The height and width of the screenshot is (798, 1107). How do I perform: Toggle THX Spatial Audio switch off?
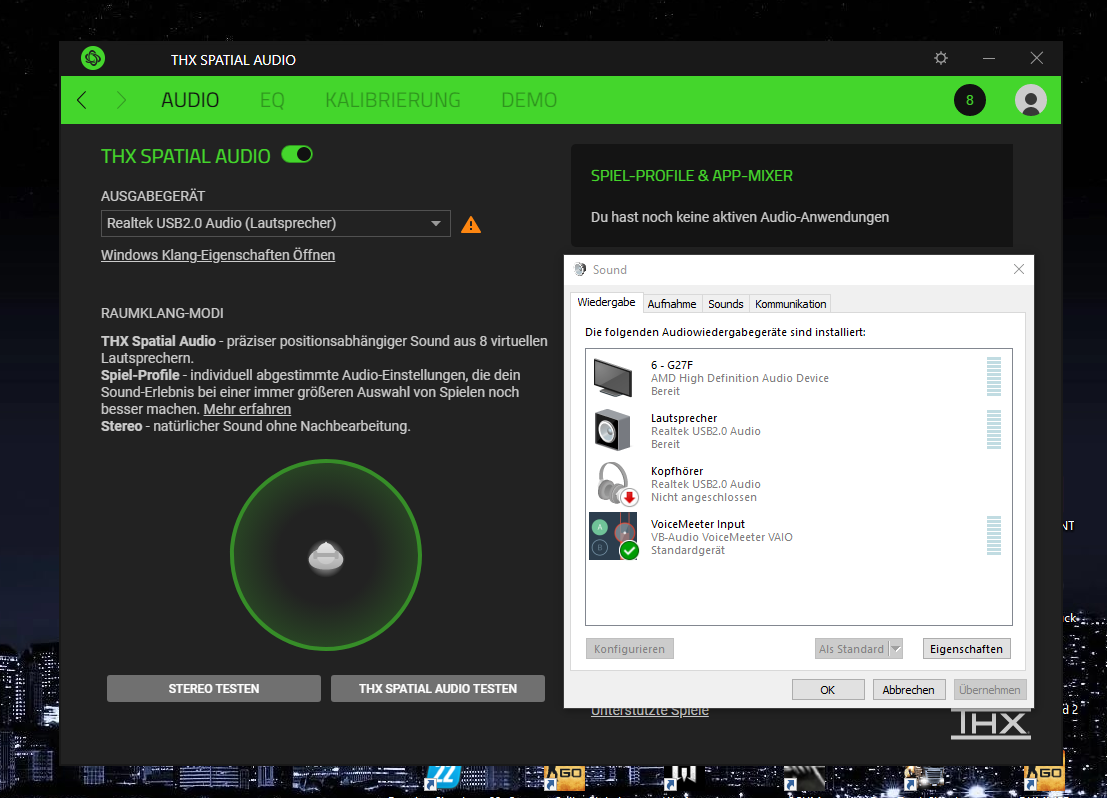[297, 155]
